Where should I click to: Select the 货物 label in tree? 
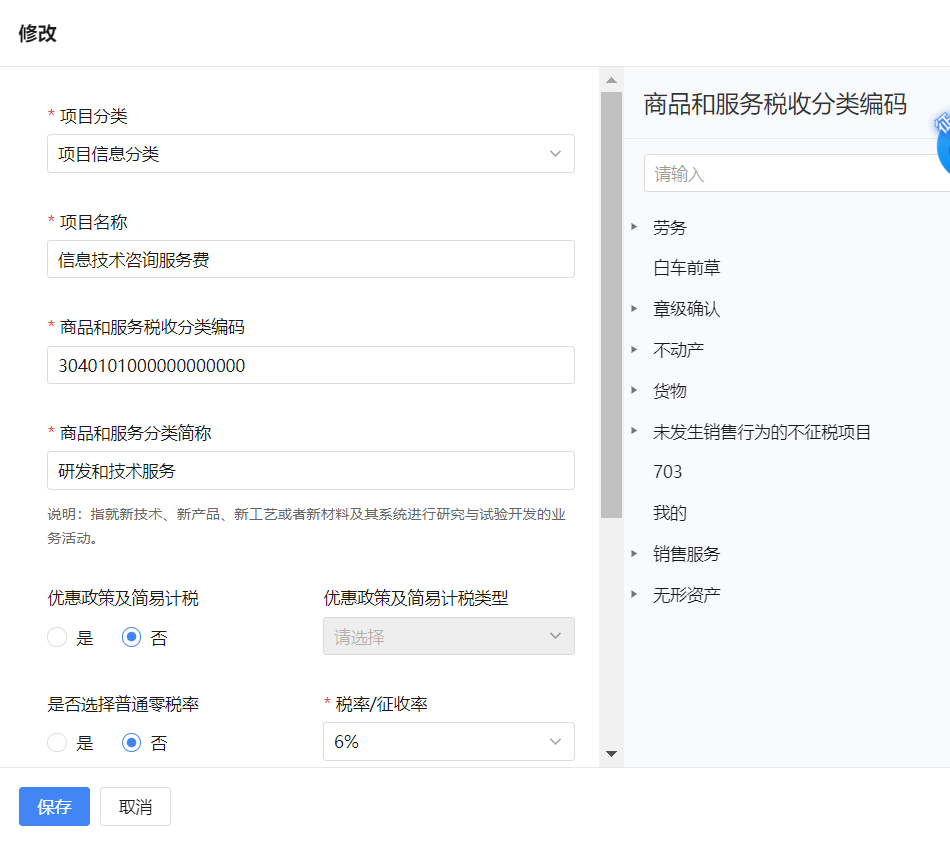pyautogui.click(x=669, y=391)
